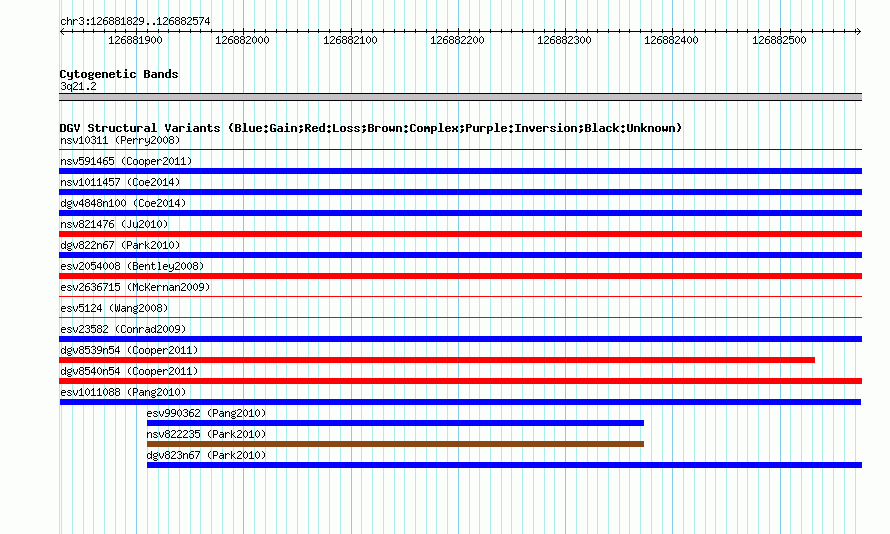Click ruler position 126882100
The width and height of the screenshot is (890, 534).
coord(350,40)
